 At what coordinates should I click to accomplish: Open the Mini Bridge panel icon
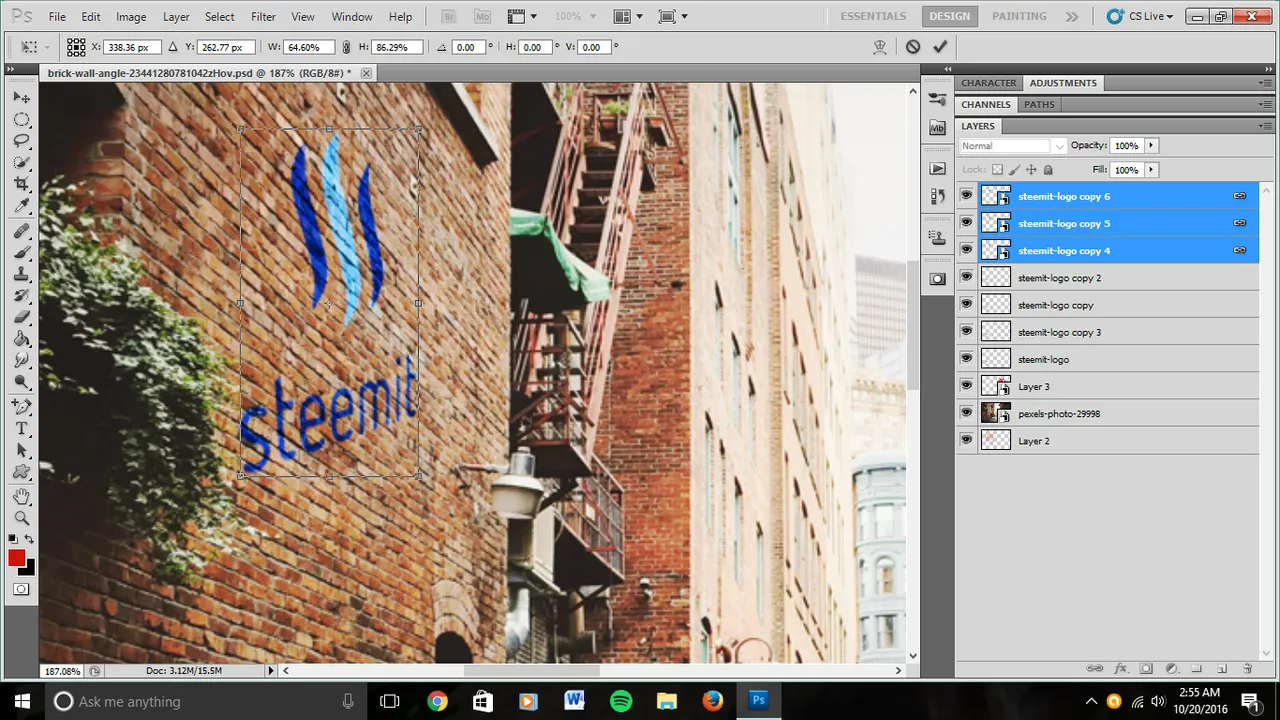937,127
